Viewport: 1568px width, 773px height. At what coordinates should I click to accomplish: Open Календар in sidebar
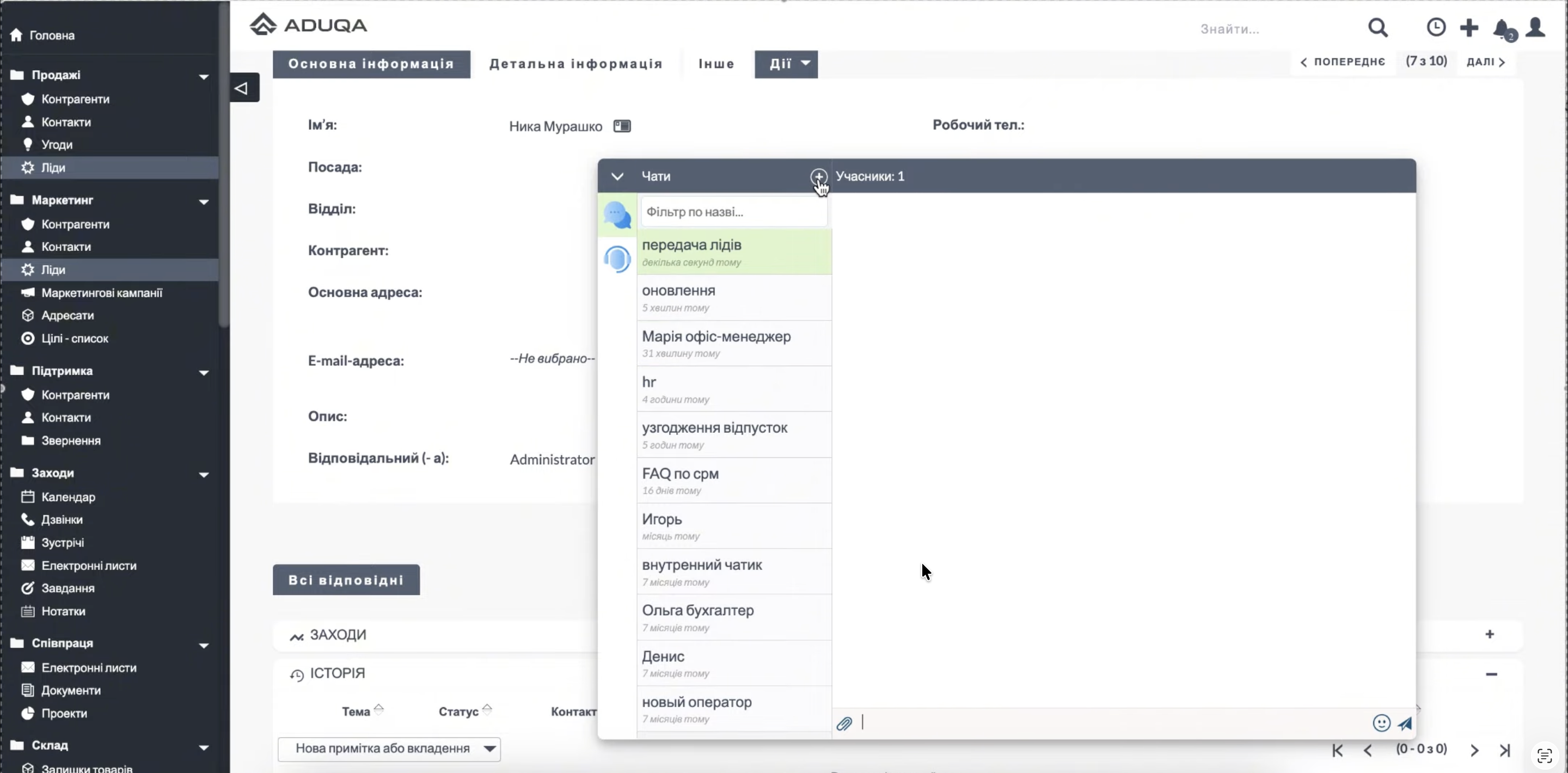pyautogui.click(x=68, y=496)
